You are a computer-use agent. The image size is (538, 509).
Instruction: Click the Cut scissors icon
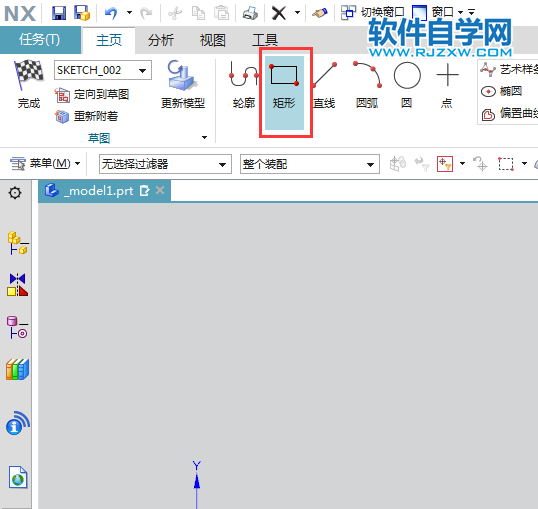(175, 13)
